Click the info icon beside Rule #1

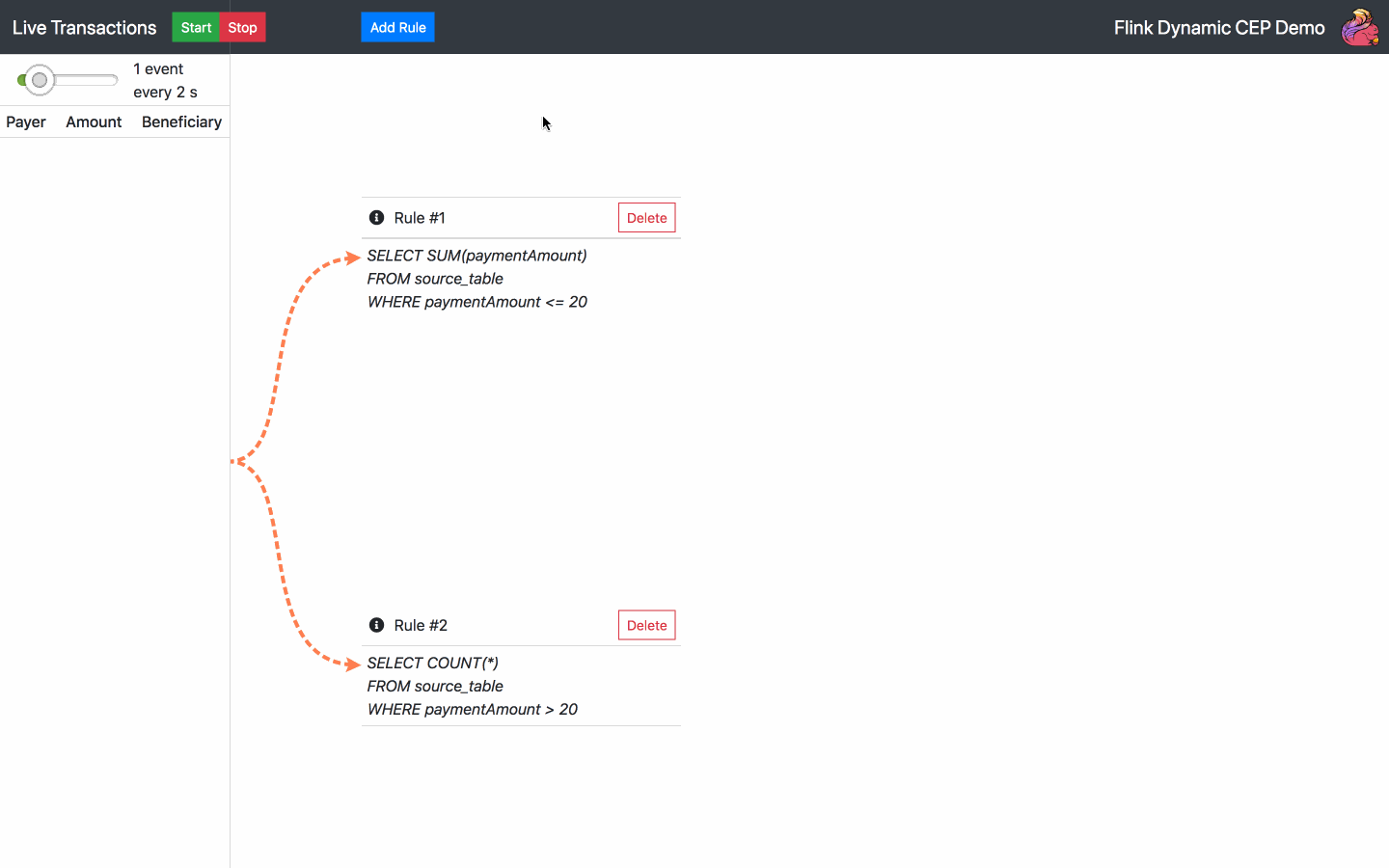point(377,218)
